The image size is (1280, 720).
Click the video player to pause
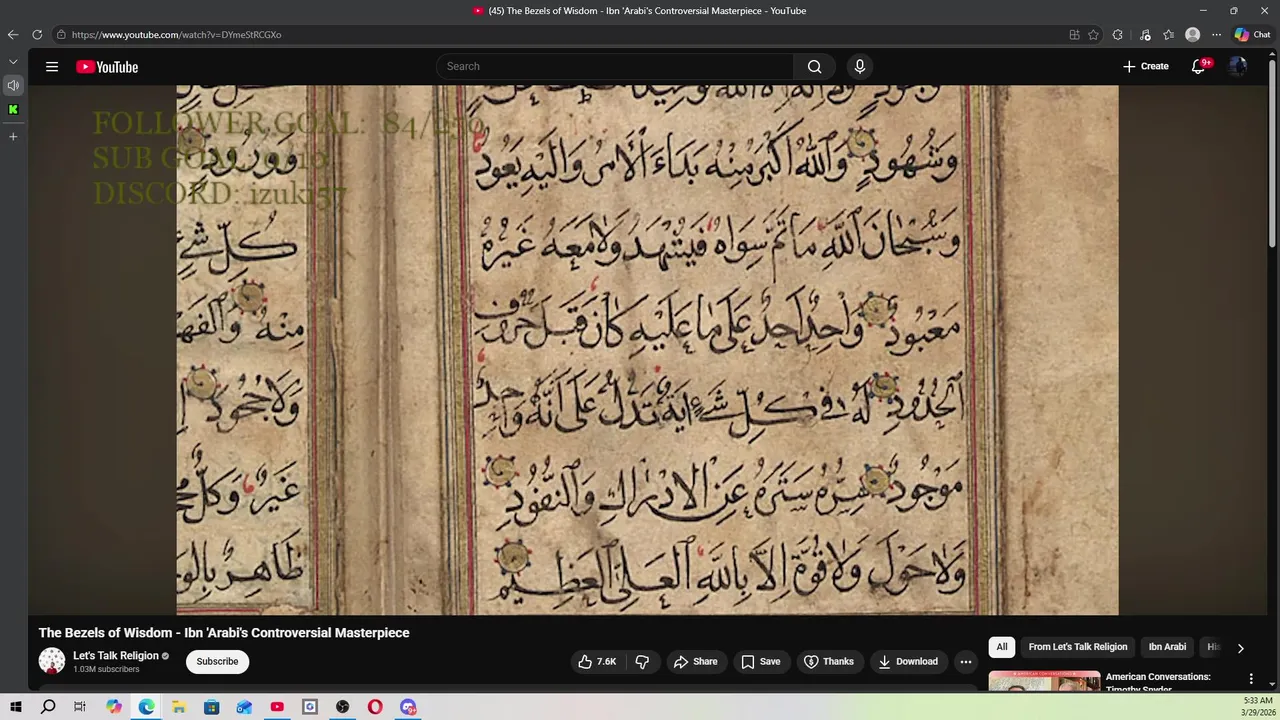[647, 350]
